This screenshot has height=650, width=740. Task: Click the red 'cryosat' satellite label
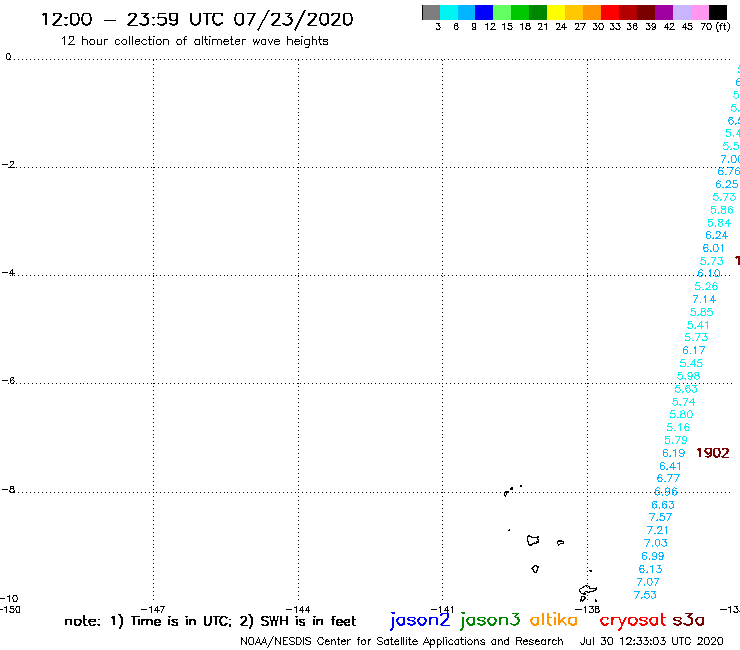633,621
